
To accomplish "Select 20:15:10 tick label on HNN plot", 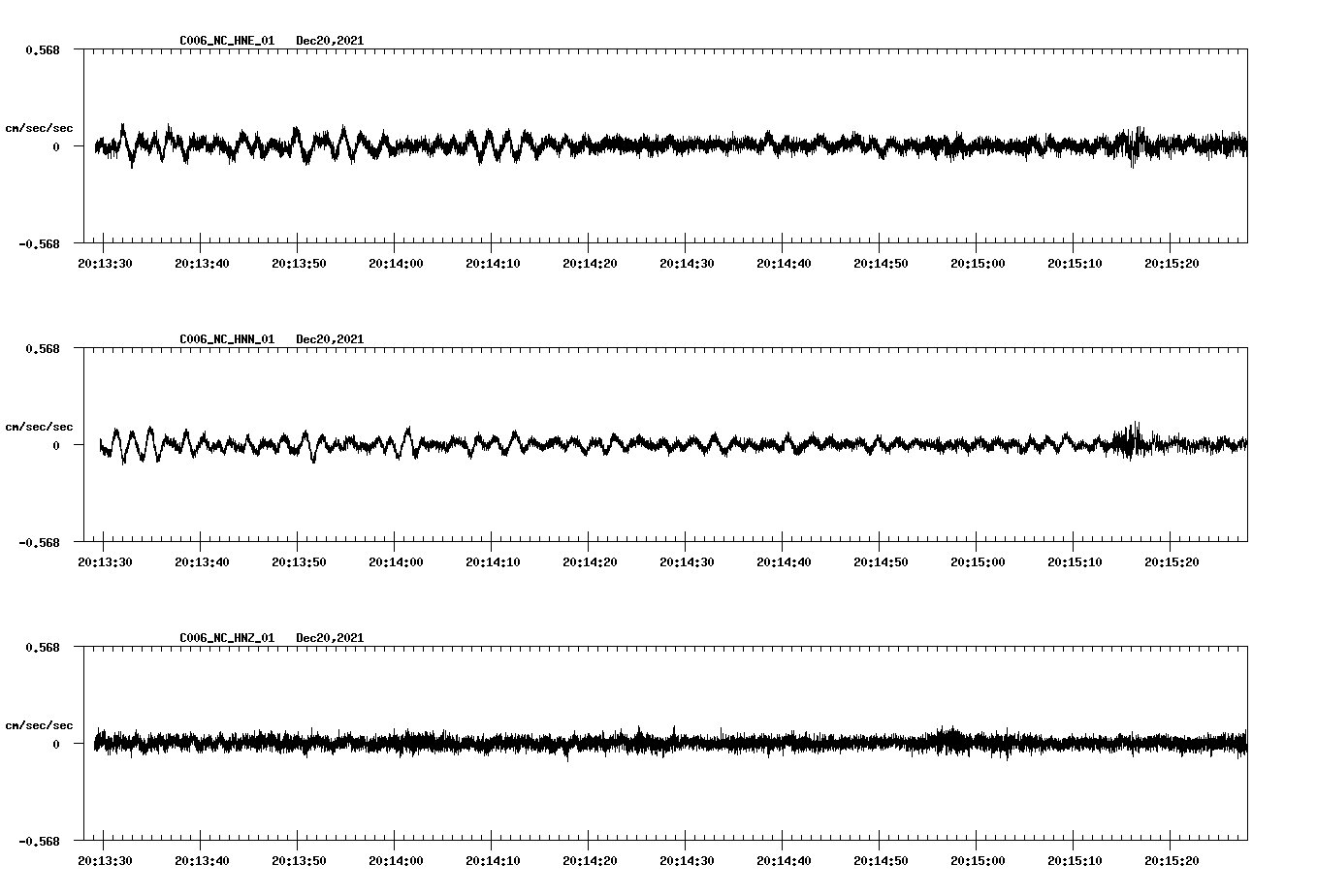I will [x=1075, y=562].
